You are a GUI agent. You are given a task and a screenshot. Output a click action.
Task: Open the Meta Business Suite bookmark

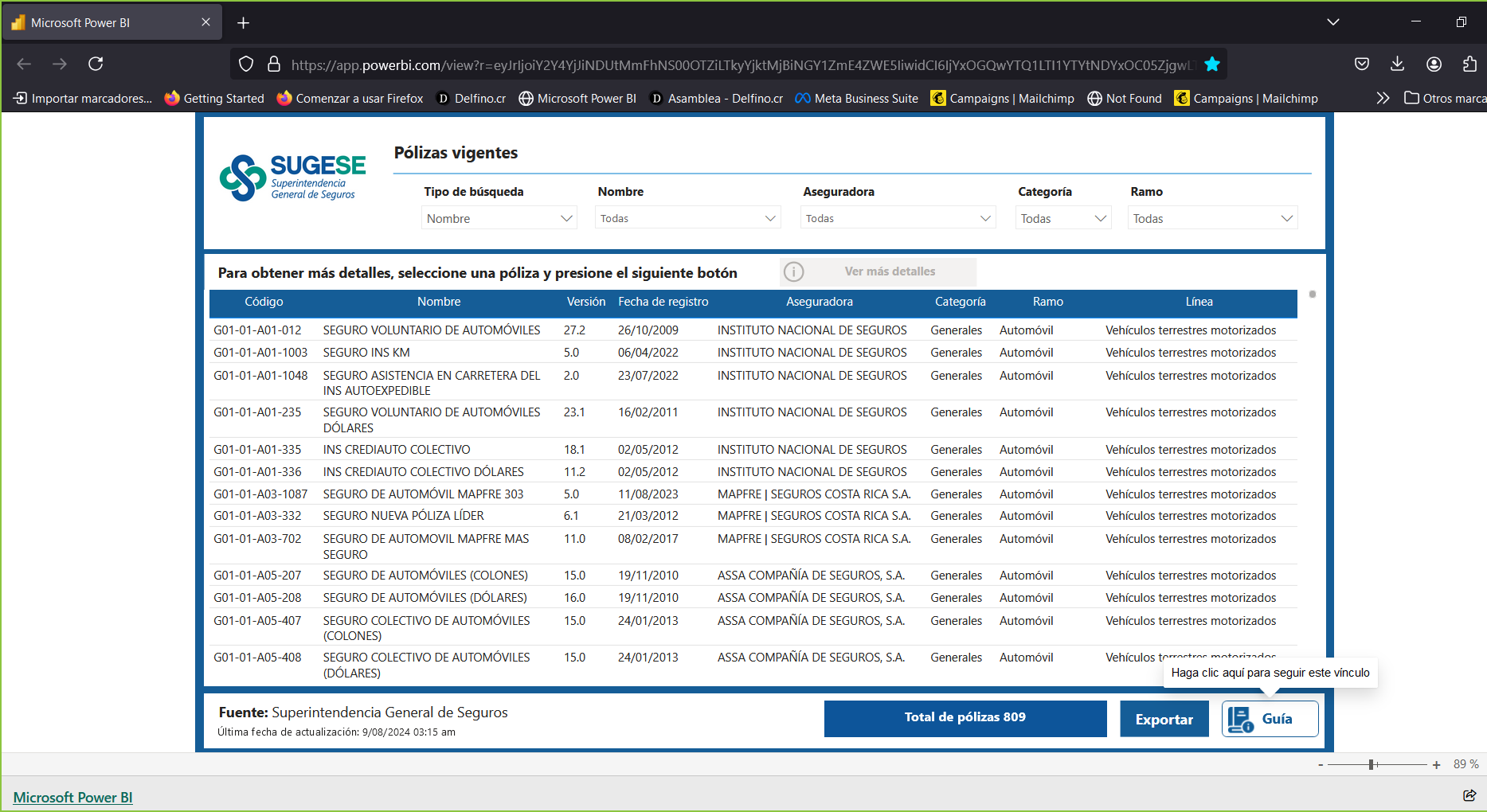857,99
